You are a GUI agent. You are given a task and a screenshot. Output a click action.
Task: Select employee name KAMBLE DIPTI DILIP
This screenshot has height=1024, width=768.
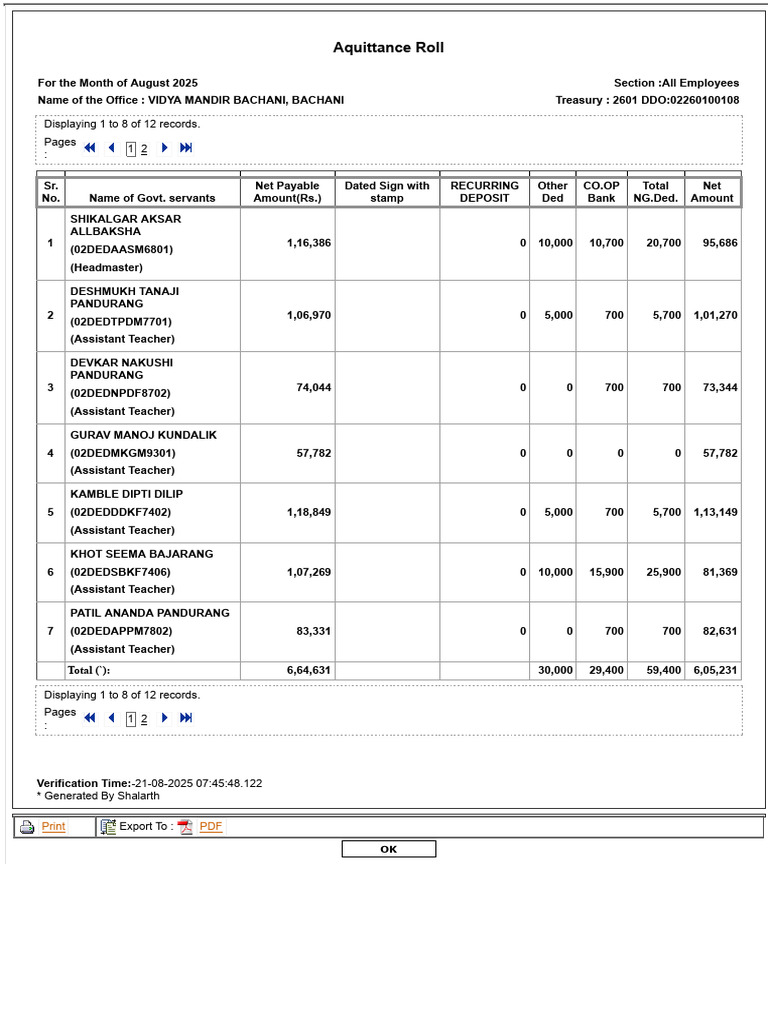click(x=127, y=494)
